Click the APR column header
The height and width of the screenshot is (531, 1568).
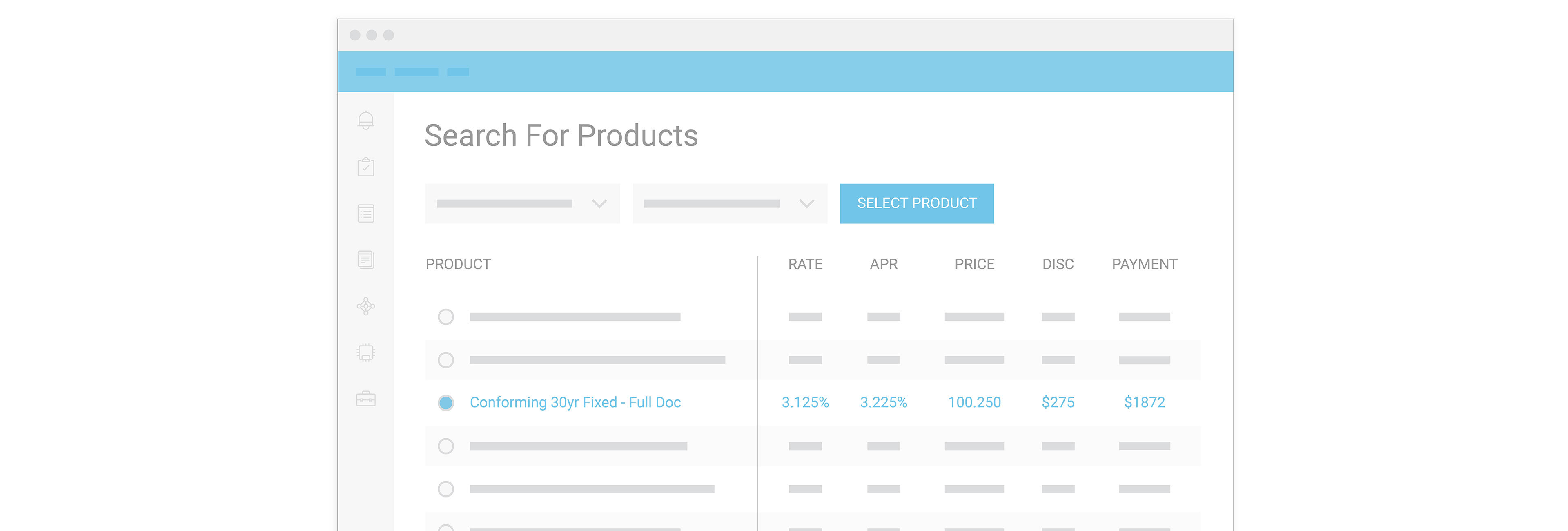(884, 264)
